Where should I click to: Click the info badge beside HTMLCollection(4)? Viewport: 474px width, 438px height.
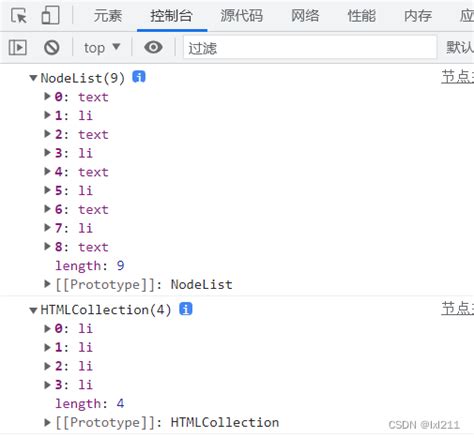pos(186,309)
